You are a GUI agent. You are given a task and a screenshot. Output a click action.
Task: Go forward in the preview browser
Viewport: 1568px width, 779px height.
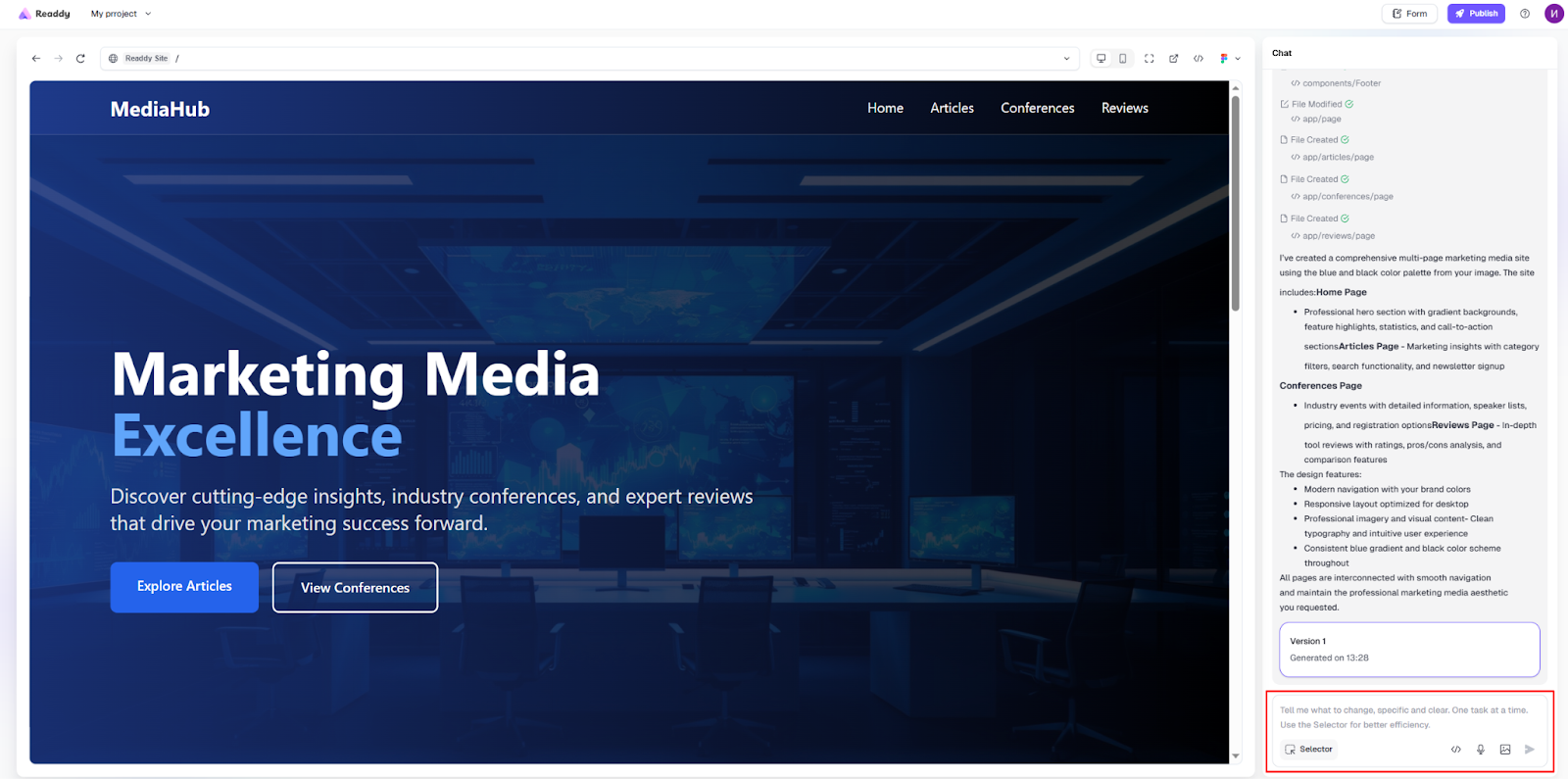click(x=59, y=59)
